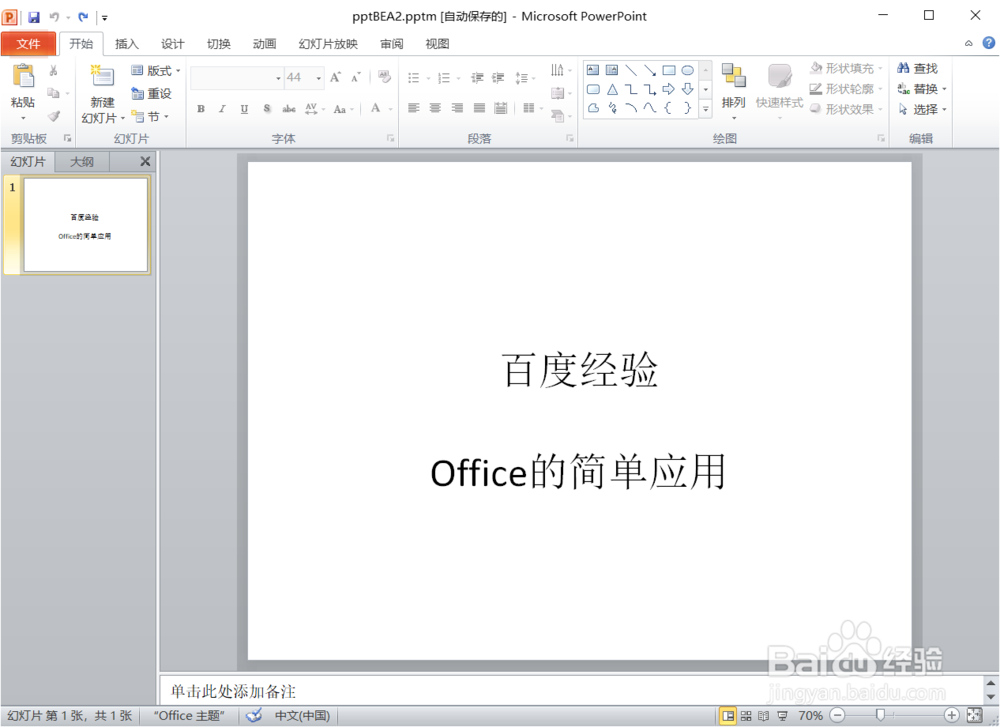Click Find (查找) button
1000x727 pixels.
click(x=918, y=68)
